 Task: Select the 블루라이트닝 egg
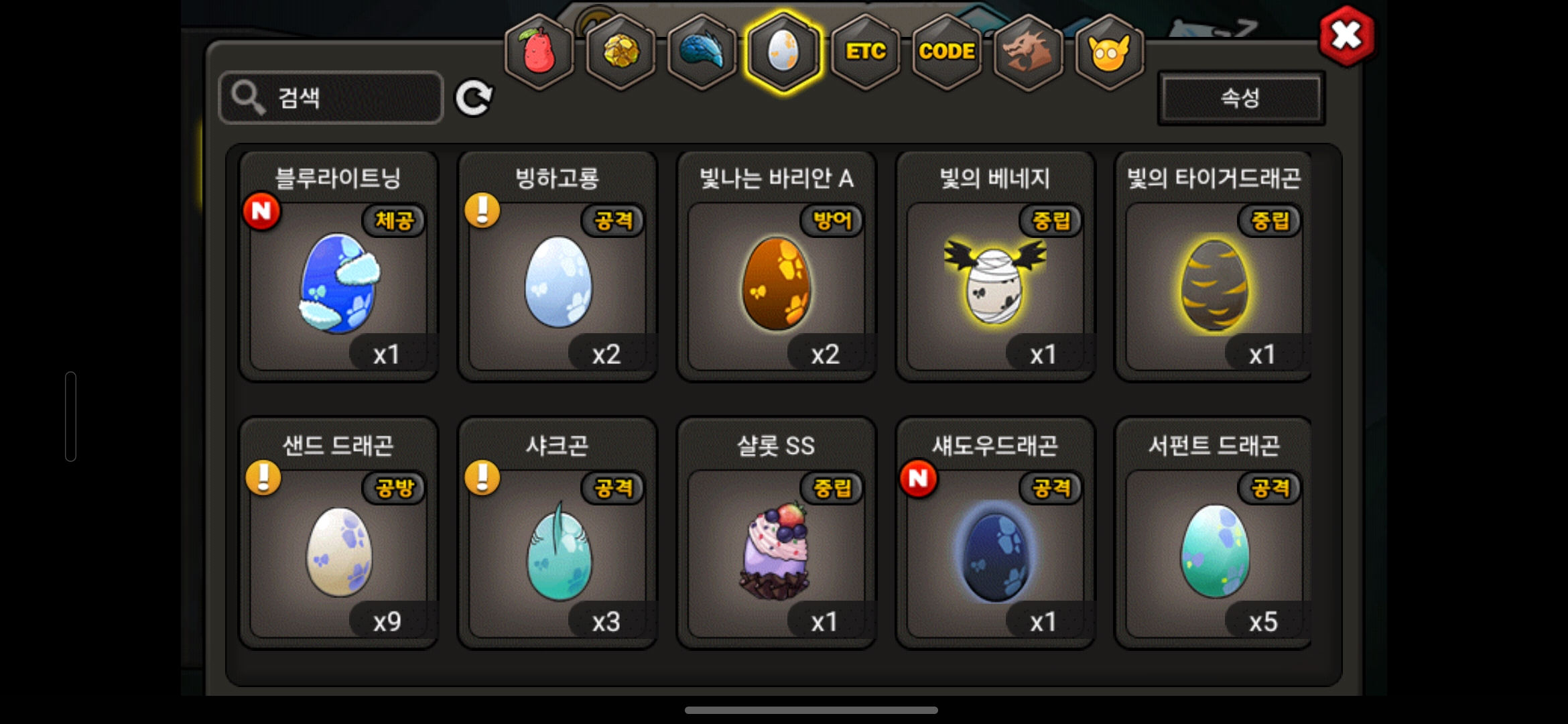pyautogui.click(x=339, y=267)
